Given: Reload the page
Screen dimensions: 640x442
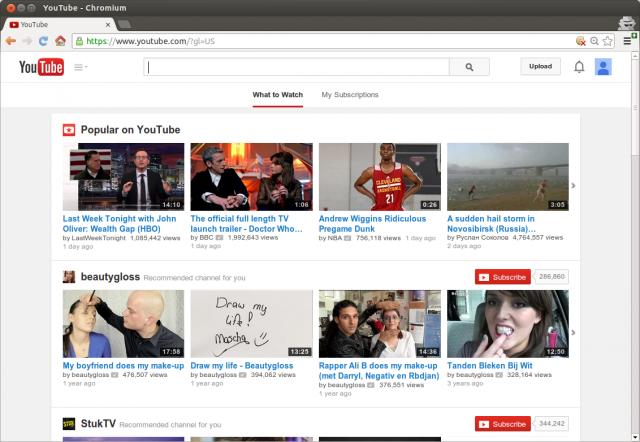Looking at the screenshot, I should [x=43, y=41].
